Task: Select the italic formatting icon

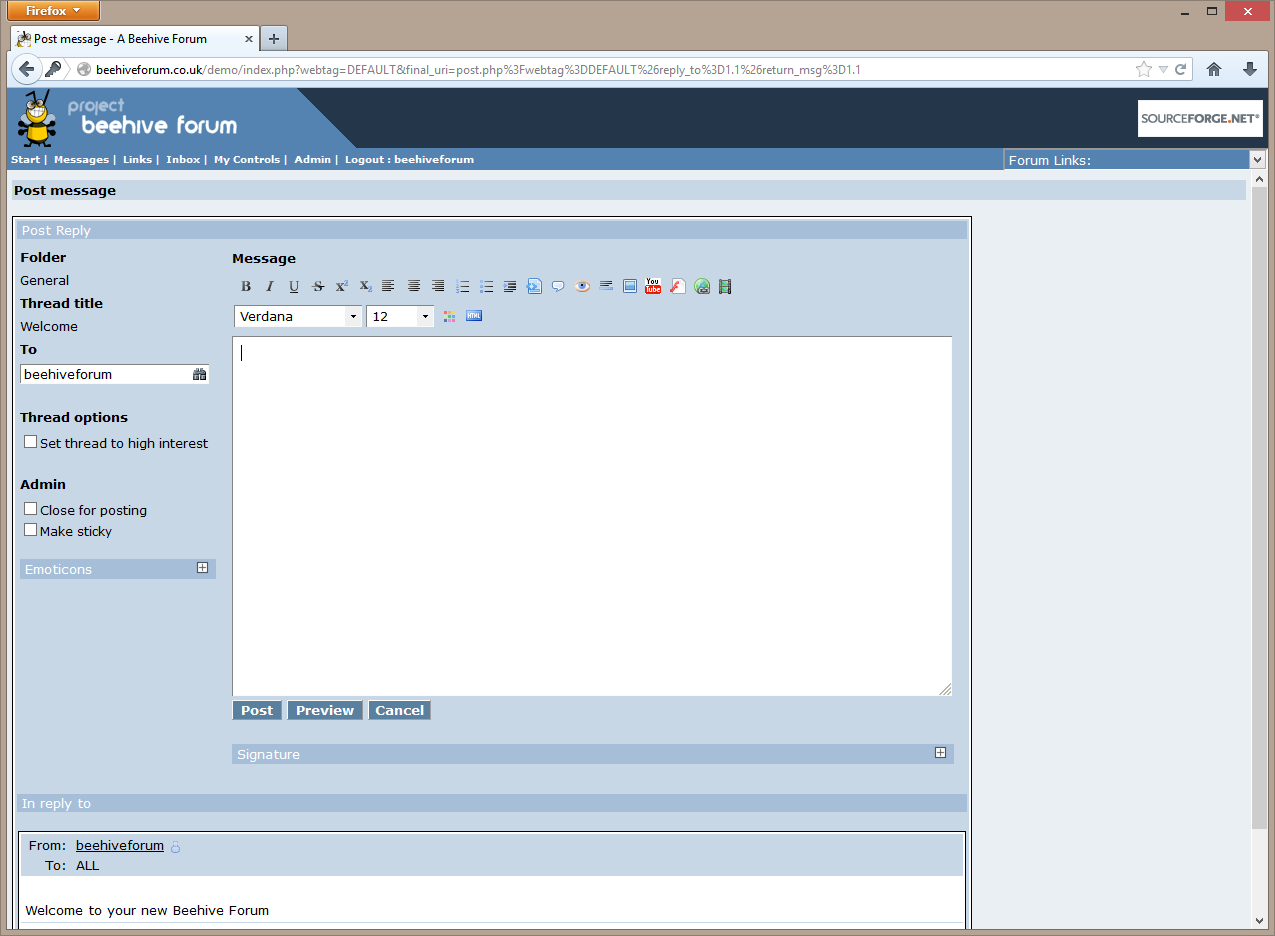Action: [x=269, y=286]
